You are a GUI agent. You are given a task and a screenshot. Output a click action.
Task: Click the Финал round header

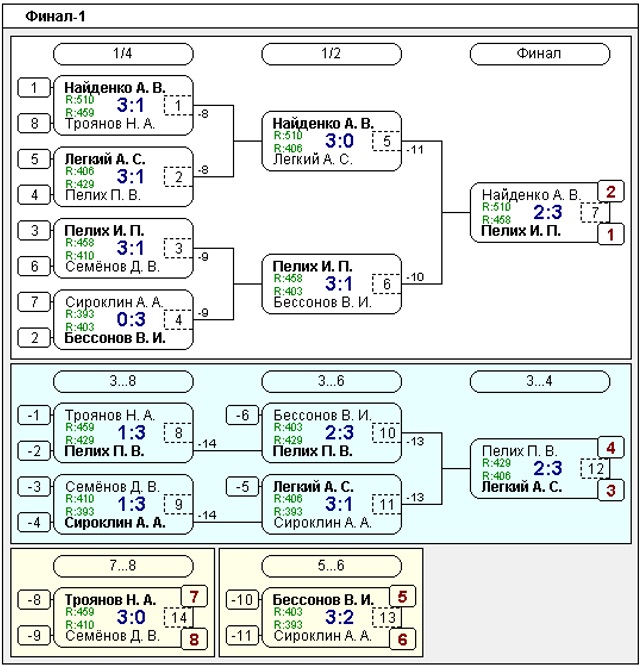540,54
